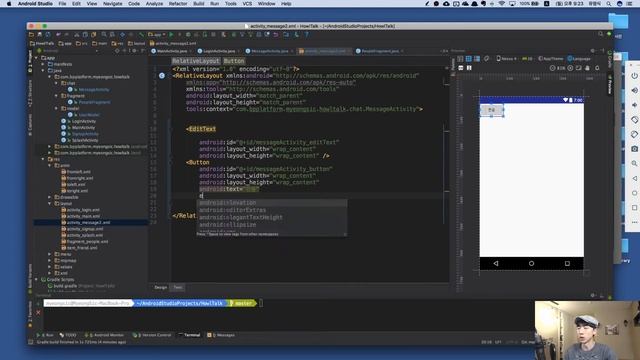Image resolution: width=640 pixels, height=360 pixels.
Task: Rotate emulator right icon
Action: 634,134
